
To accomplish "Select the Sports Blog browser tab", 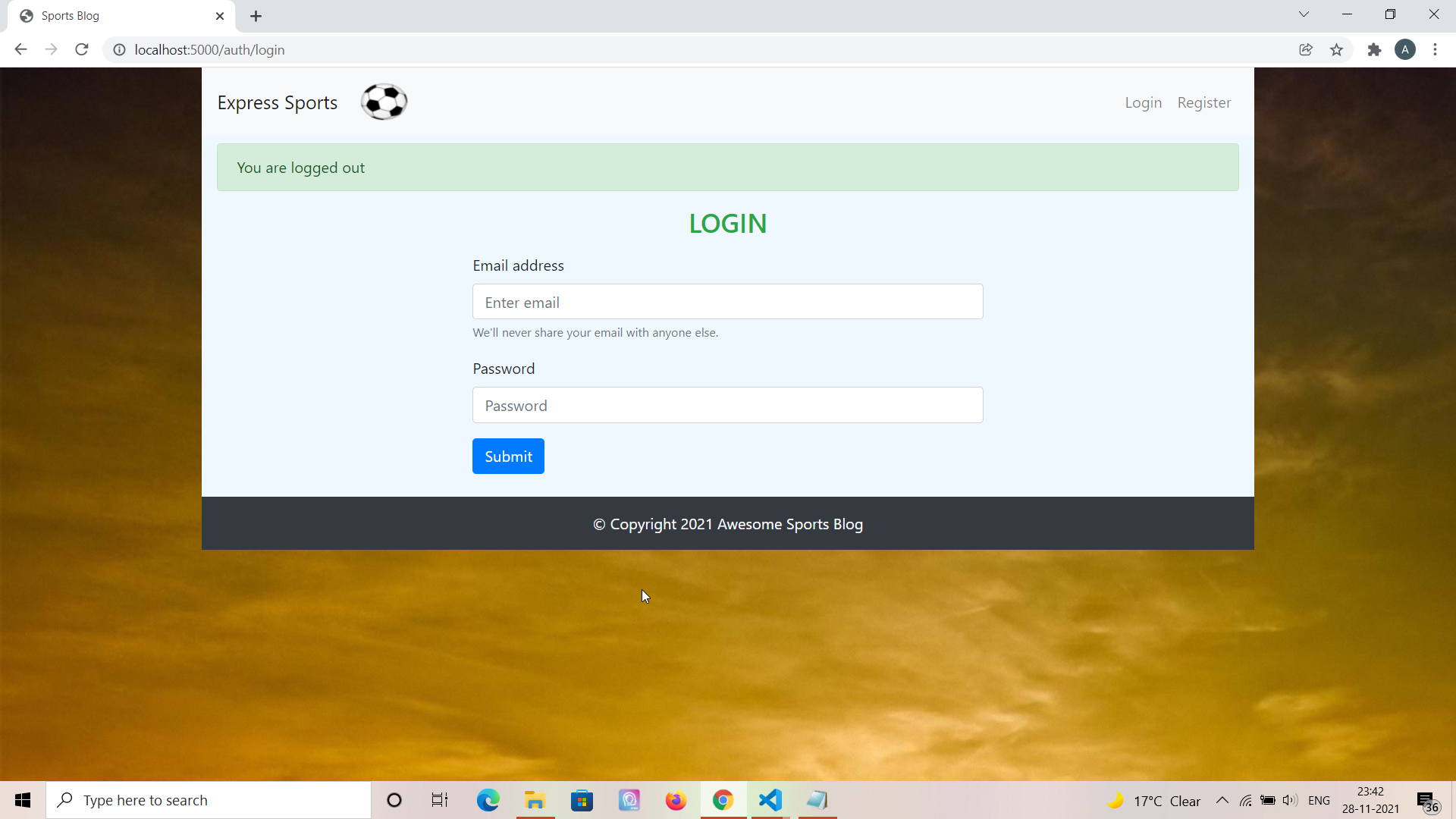I will click(x=114, y=16).
